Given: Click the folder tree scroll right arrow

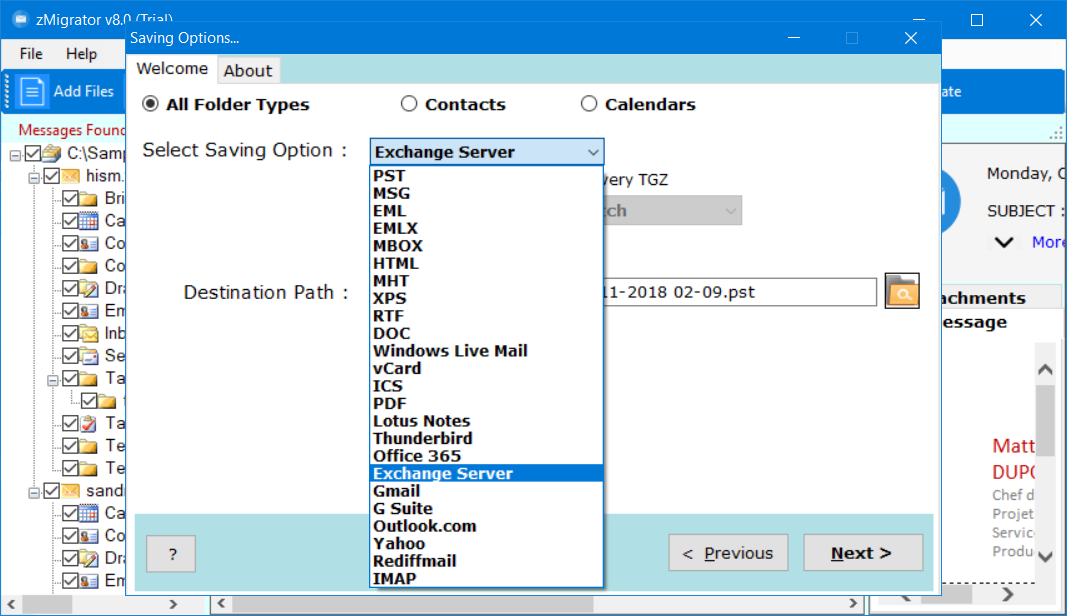Looking at the screenshot, I should (x=173, y=604).
